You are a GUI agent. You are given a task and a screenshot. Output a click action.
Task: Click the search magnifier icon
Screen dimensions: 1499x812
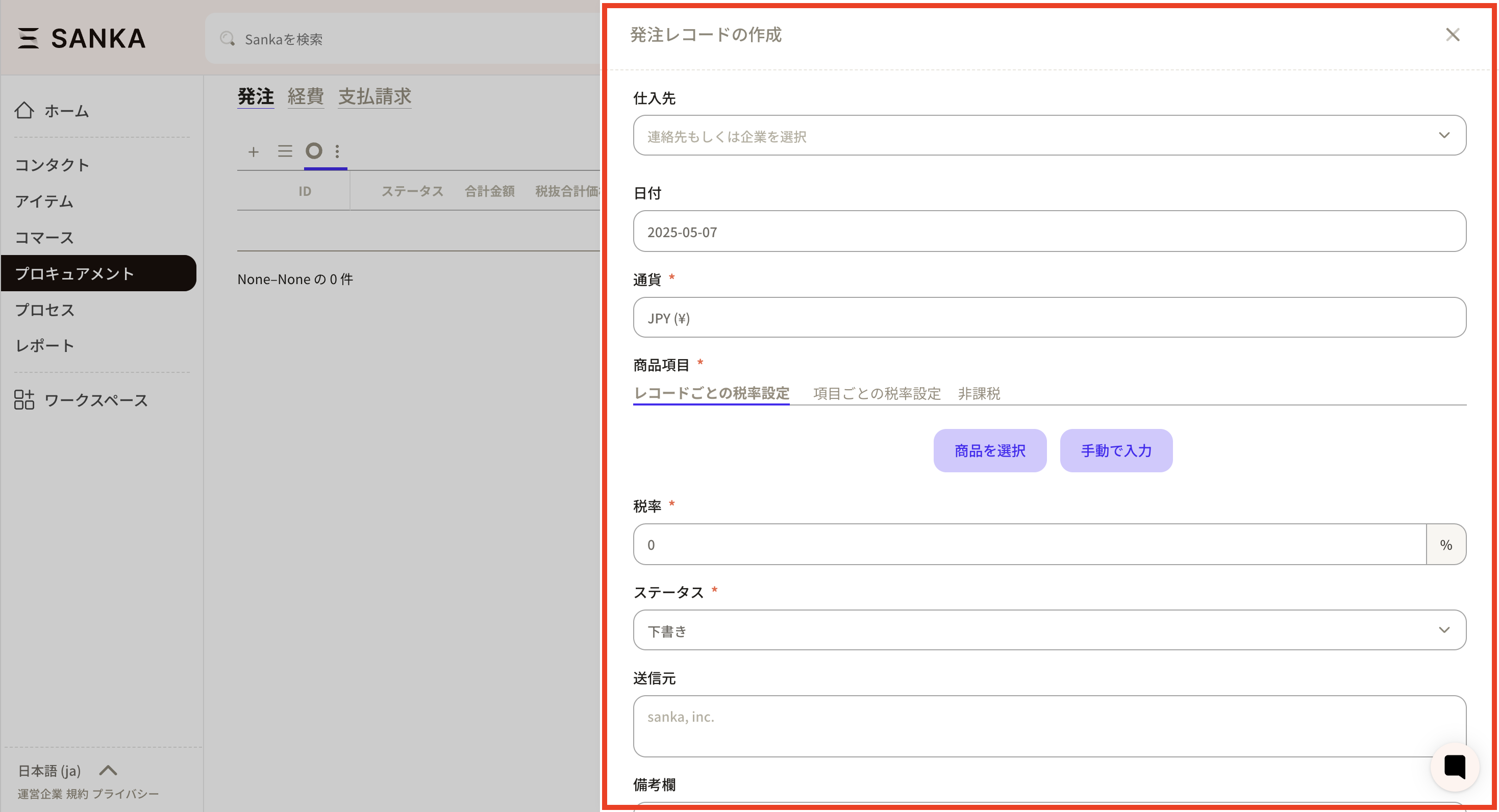pos(227,39)
